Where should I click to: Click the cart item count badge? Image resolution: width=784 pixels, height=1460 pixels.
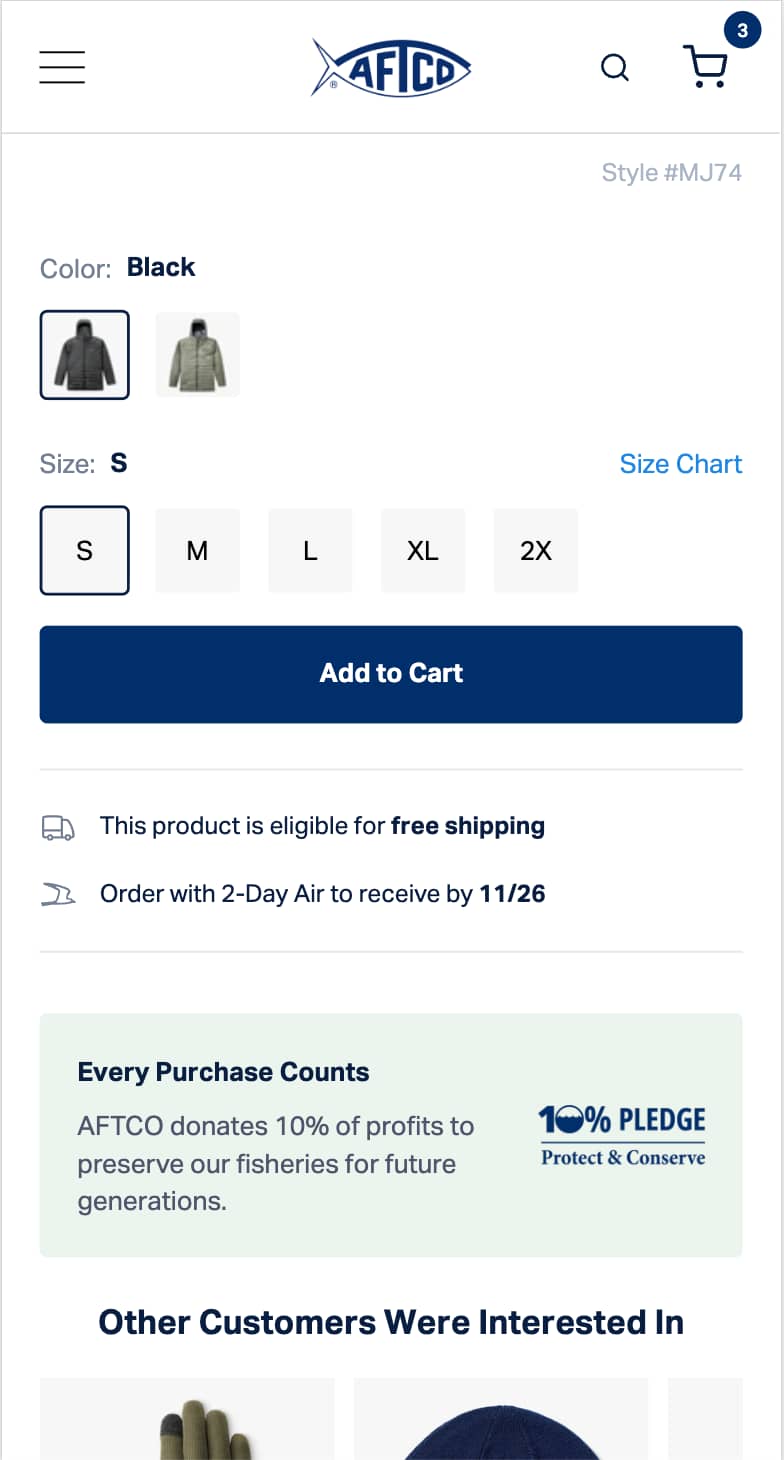[x=741, y=30]
